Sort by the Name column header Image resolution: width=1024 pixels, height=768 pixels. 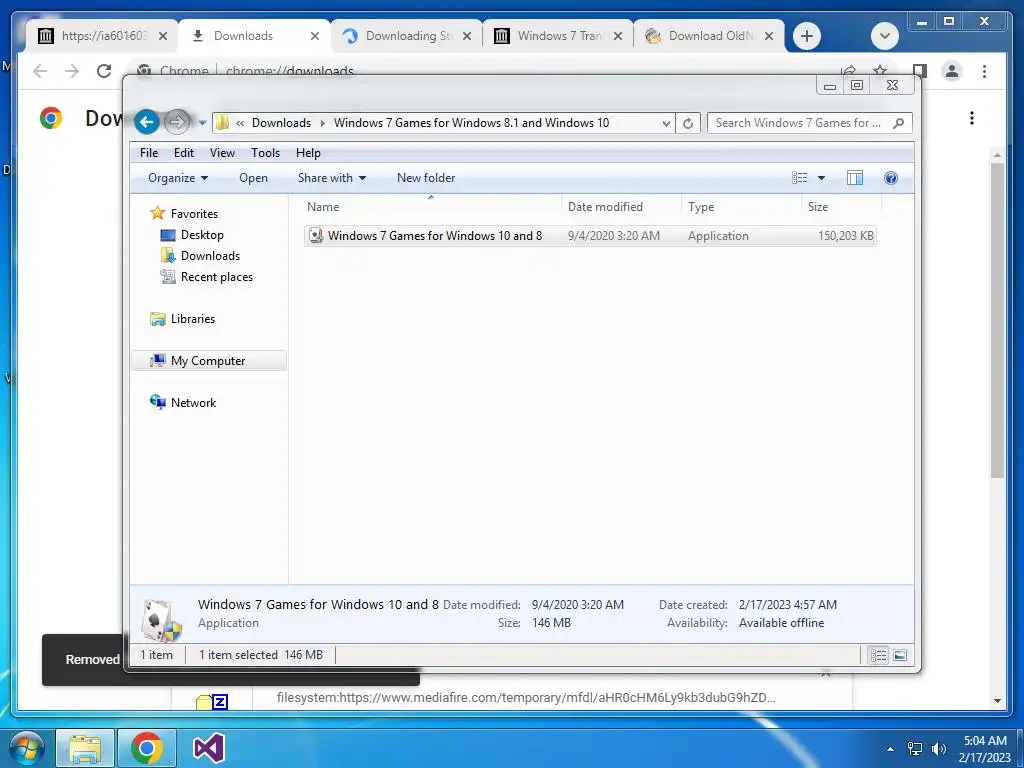tap(431, 206)
